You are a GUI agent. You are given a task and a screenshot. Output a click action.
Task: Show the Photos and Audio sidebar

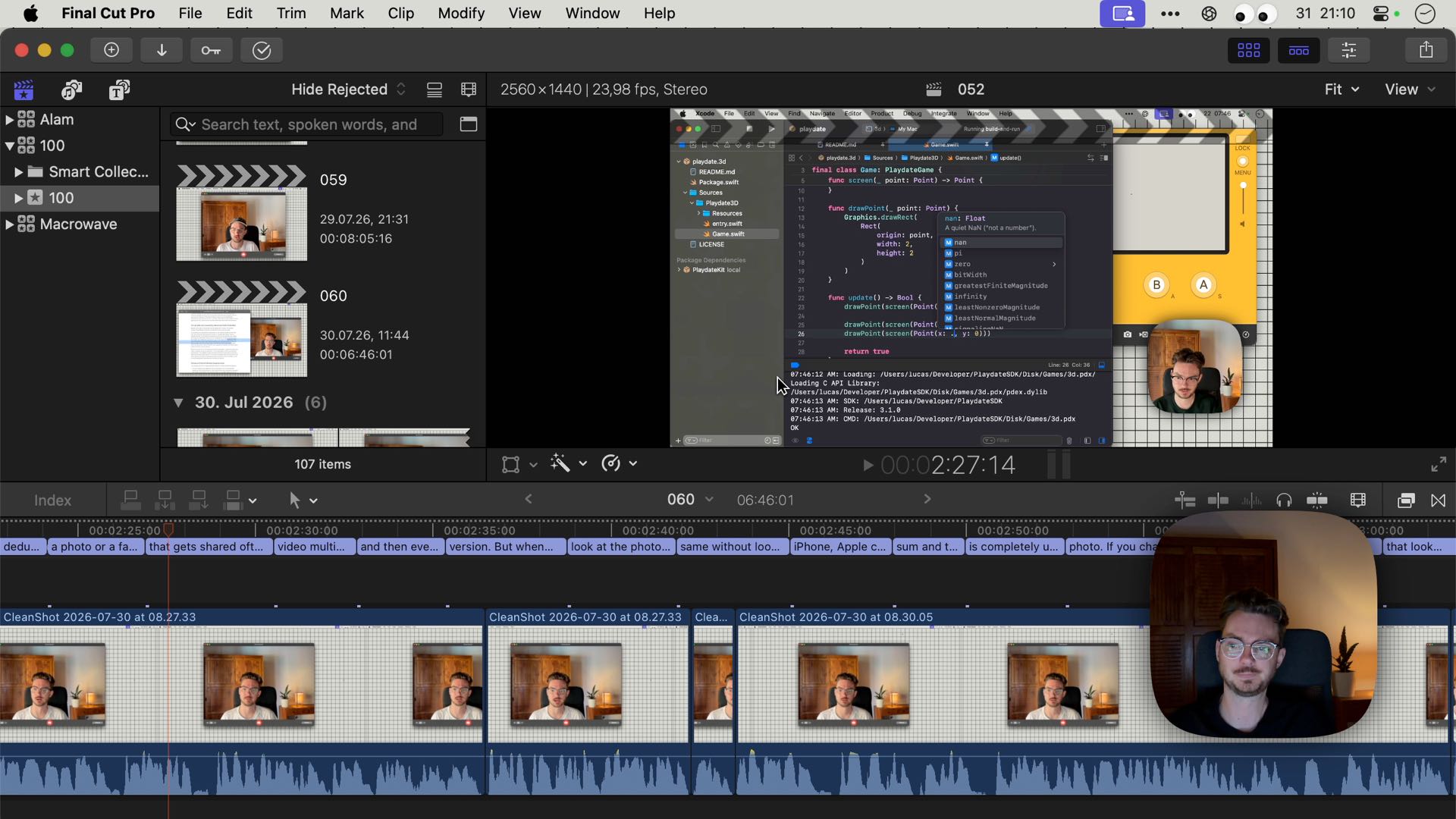click(x=71, y=90)
